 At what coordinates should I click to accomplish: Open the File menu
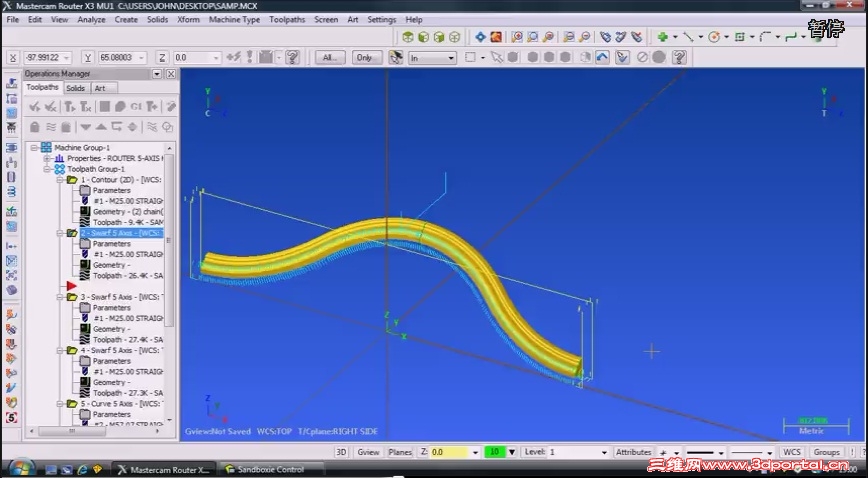[12, 19]
